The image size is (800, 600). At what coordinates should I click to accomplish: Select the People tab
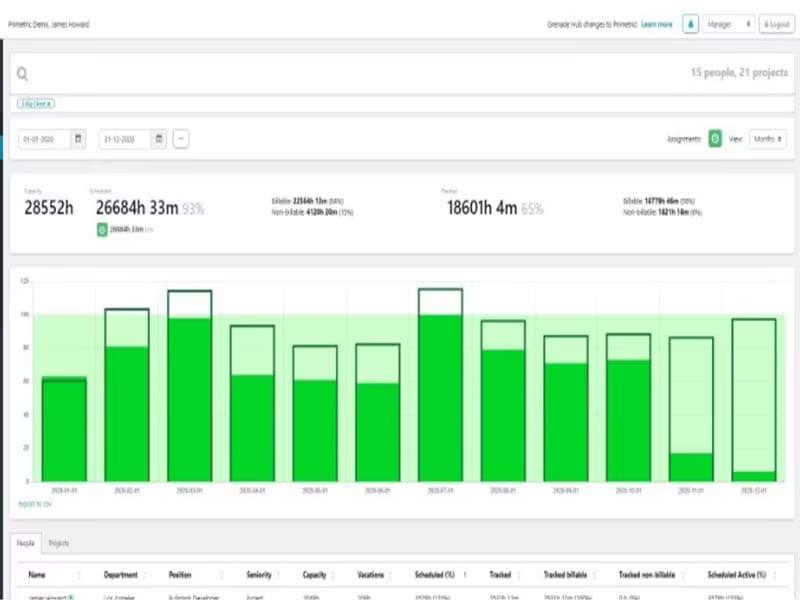[26, 543]
